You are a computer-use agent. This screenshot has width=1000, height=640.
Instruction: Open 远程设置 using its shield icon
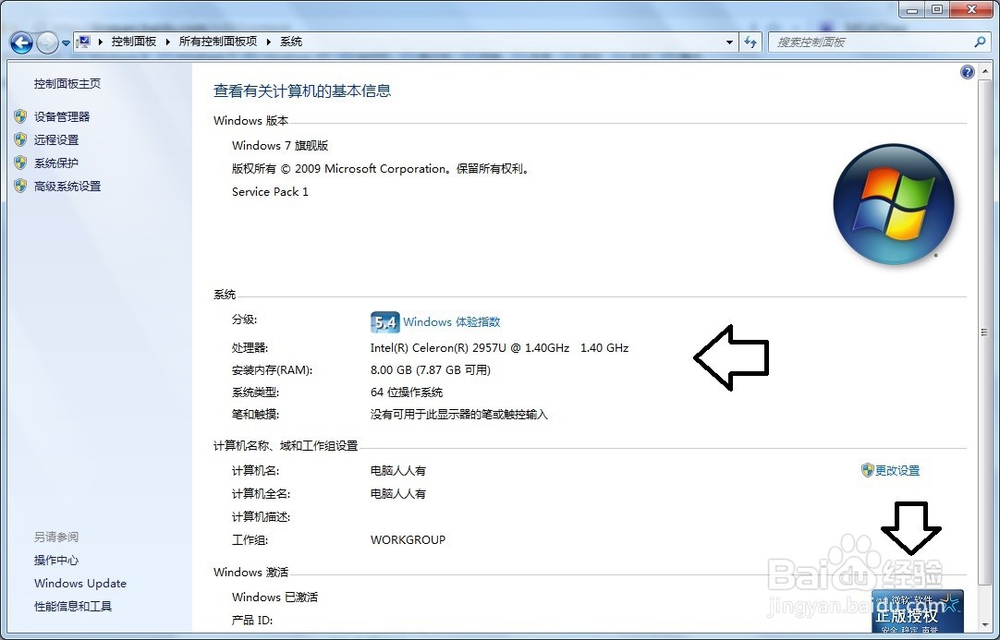[22, 139]
